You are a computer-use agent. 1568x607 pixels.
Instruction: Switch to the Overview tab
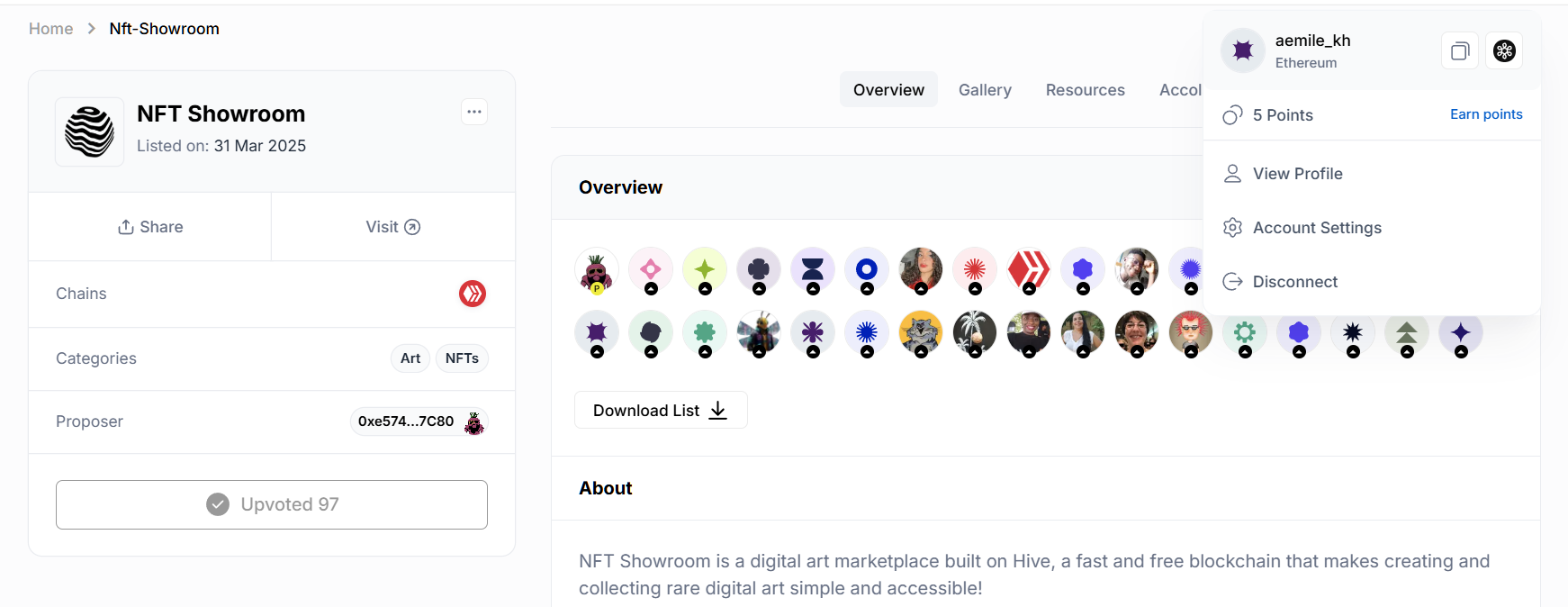pyautogui.click(x=888, y=89)
